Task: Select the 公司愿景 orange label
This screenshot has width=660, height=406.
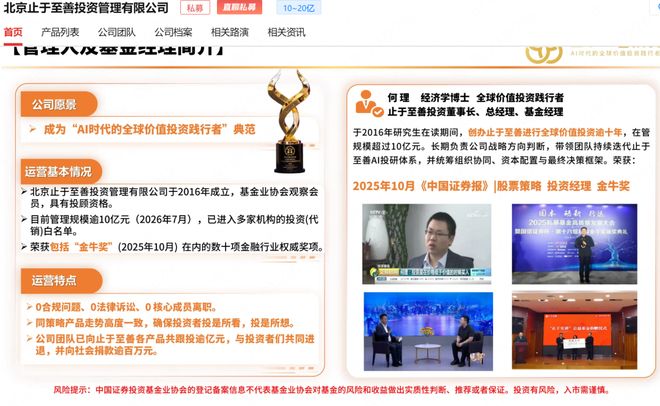Action: [59, 104]
